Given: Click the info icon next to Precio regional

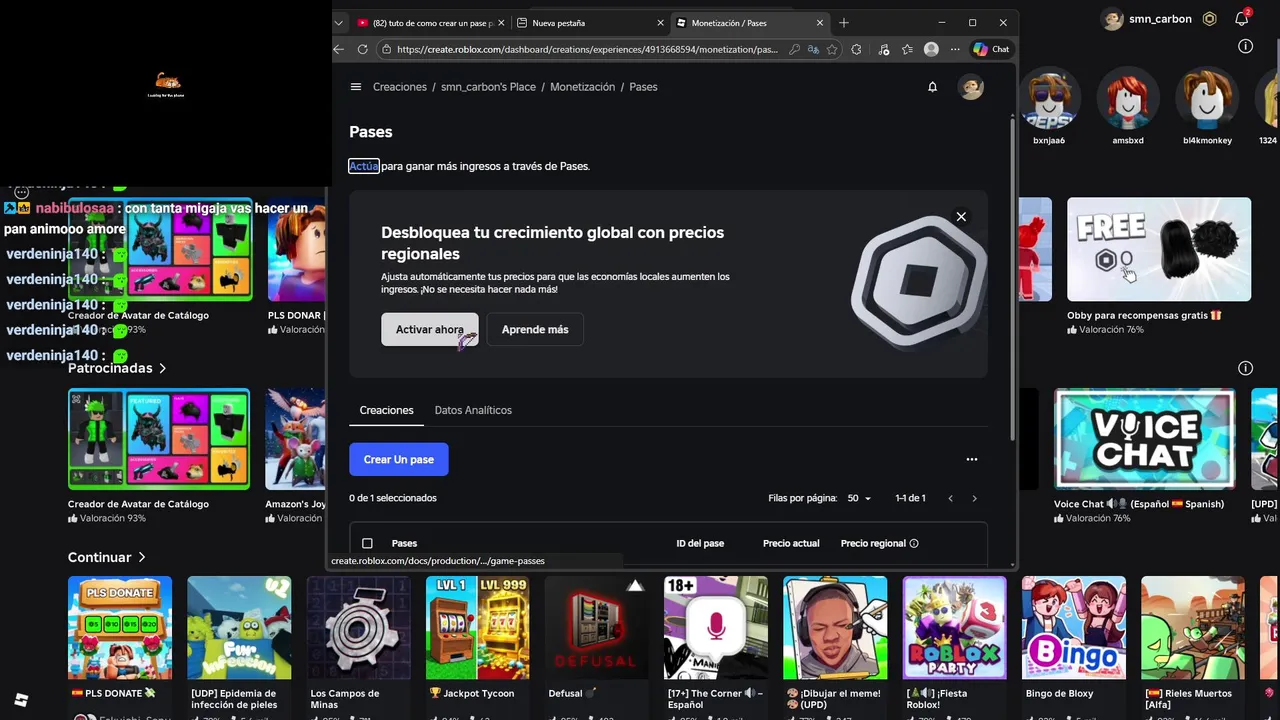Looking at the screenshot, I should [914, 543].
